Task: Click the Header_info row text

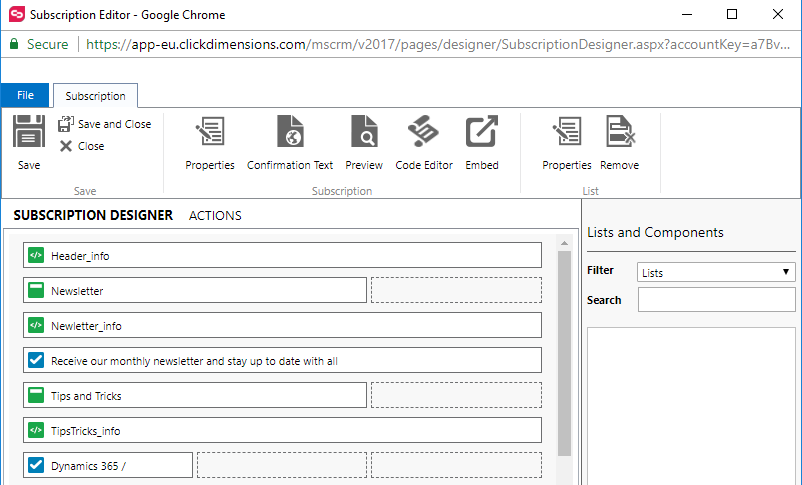Action: tap(80, 256)
